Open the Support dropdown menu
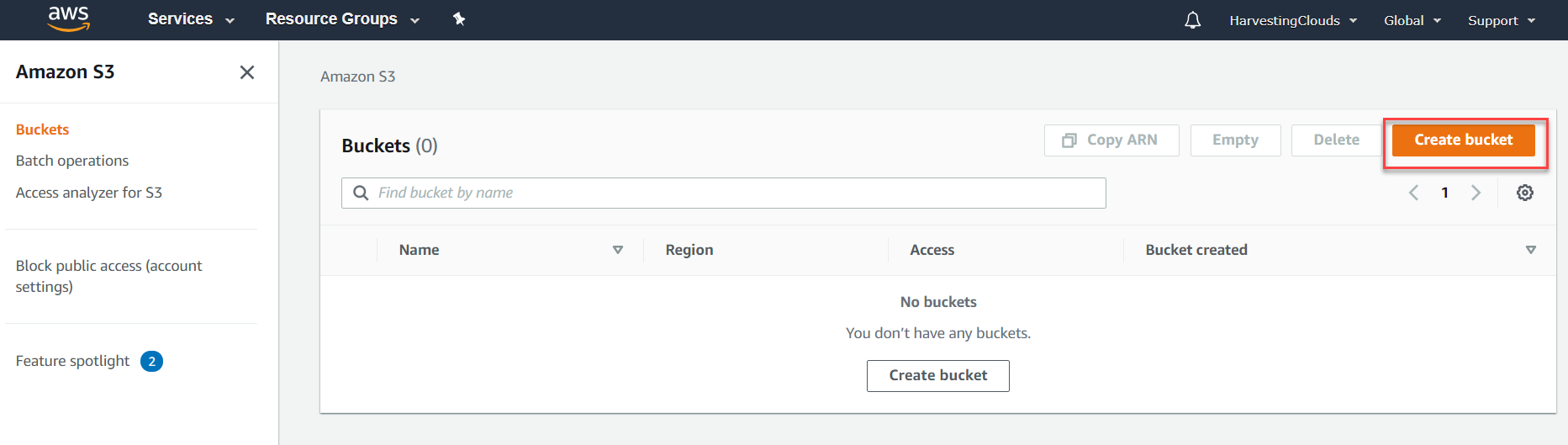The width and height of the screenshot is (1568, 445). [x=1502, y=20]
